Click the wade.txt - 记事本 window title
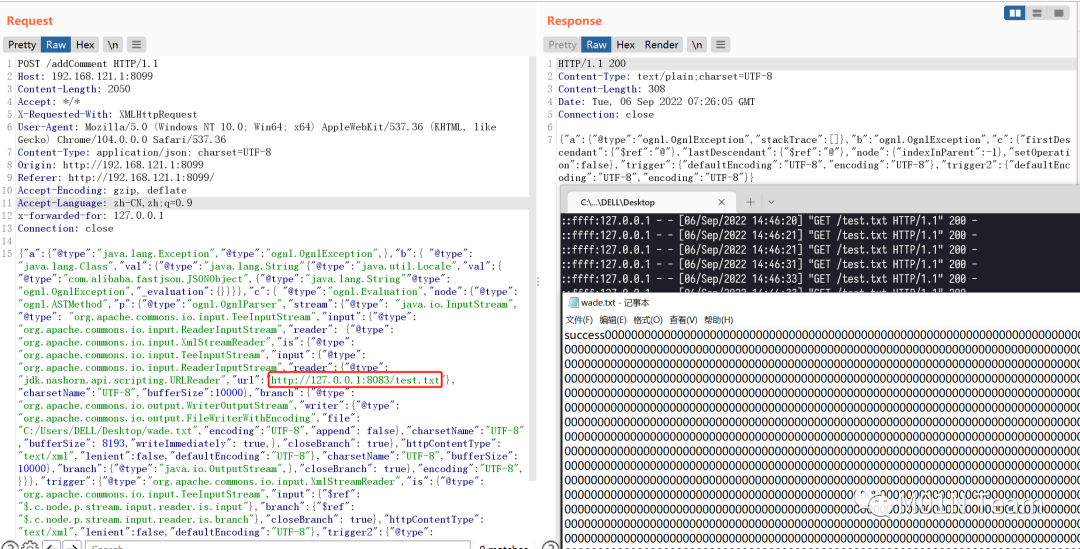This screenshot has width=1080, height=549. [616, 303]
